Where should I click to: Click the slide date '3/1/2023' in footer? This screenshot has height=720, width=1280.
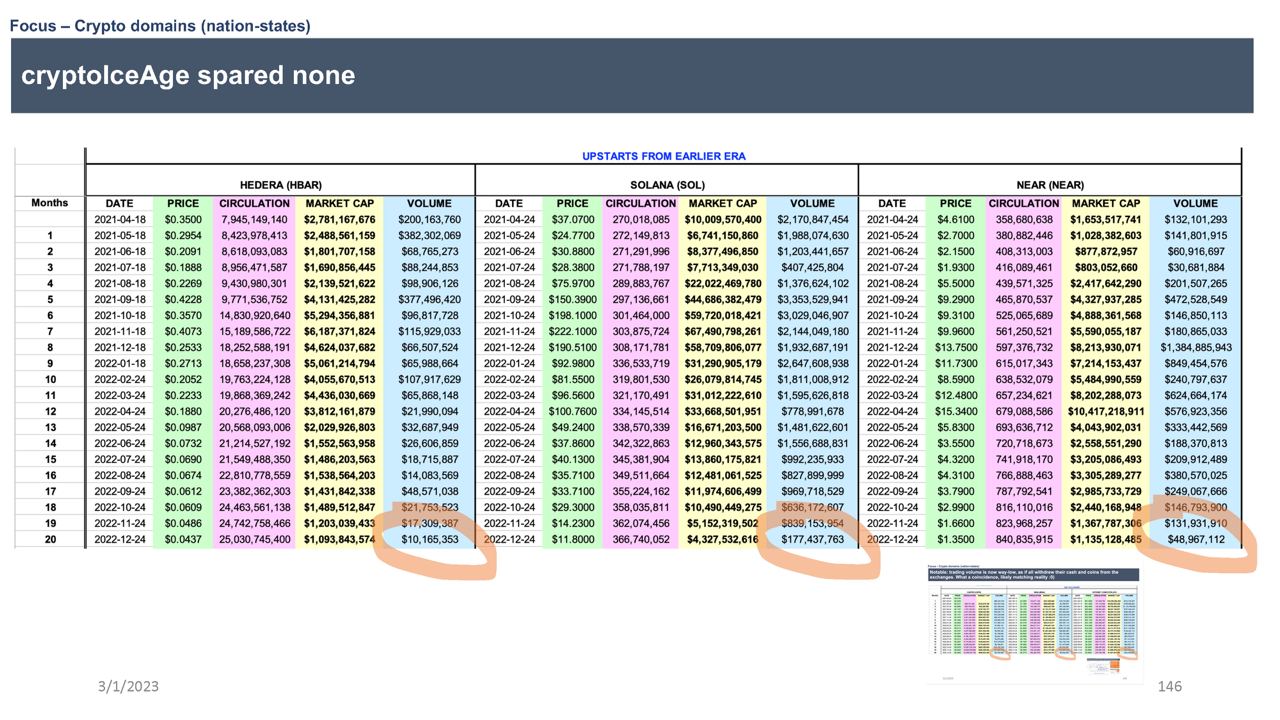click(x=128, y=687)
